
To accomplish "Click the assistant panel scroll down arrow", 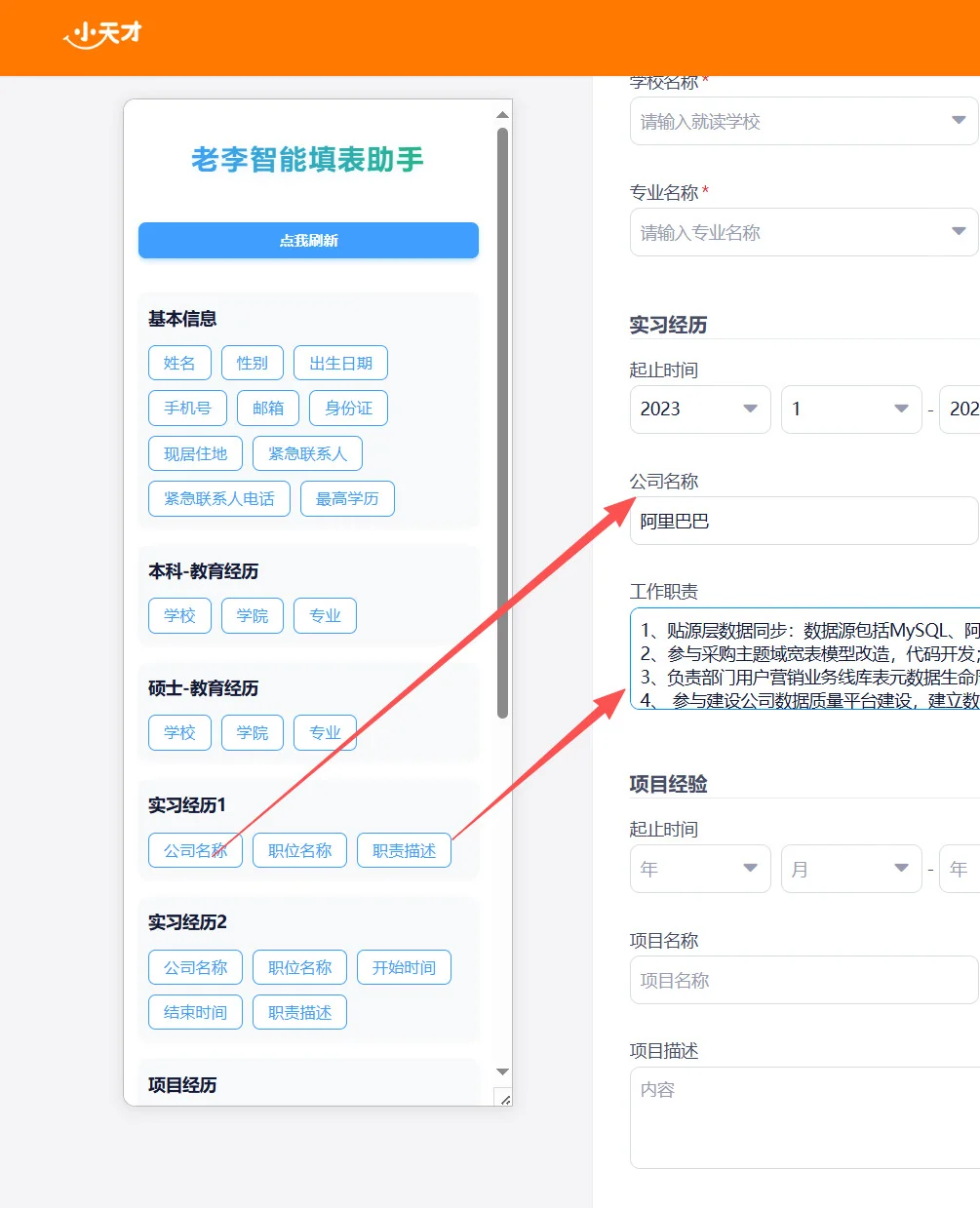I will click(503, 1072).
